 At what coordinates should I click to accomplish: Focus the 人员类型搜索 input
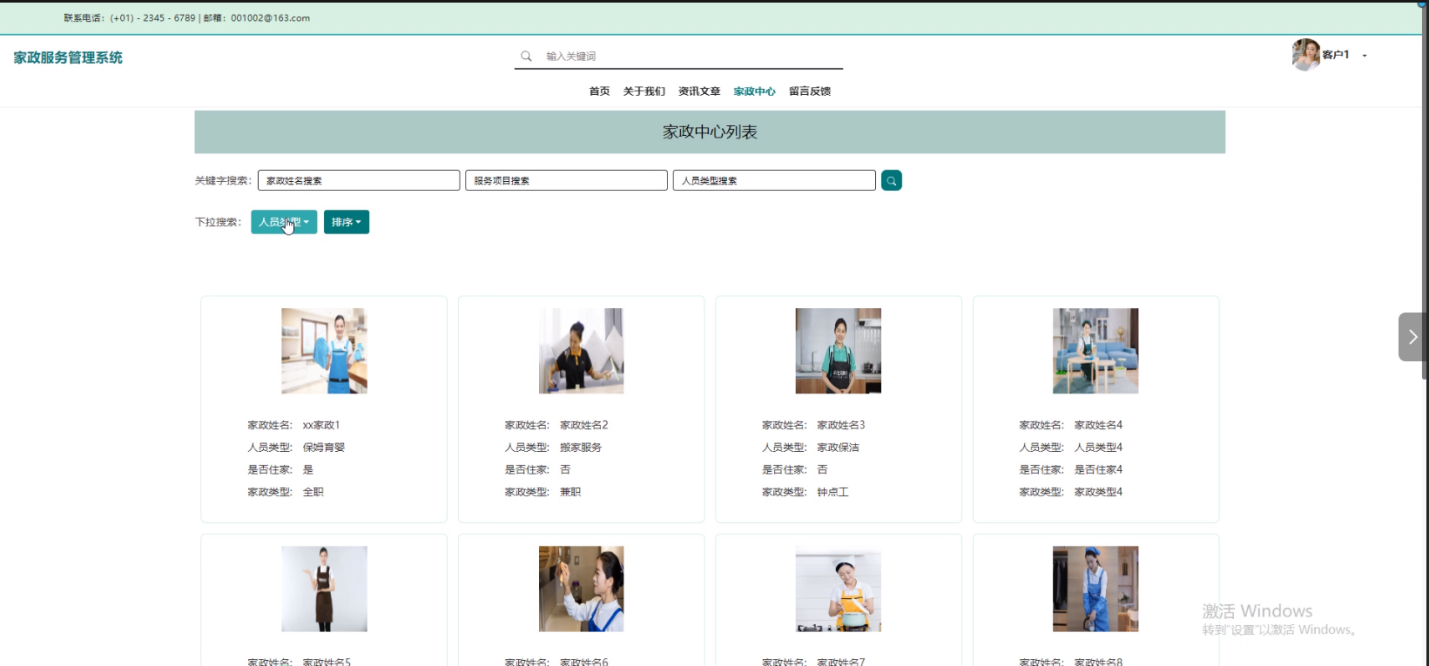coord(774,180)
